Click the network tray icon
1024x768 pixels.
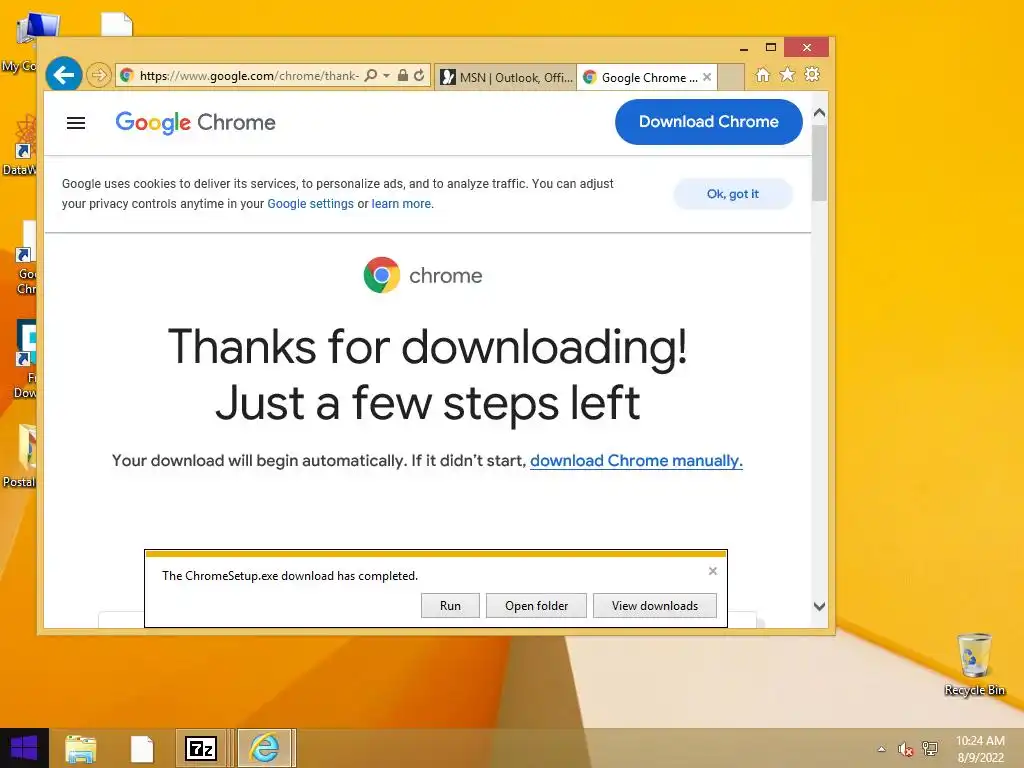click(x=930, y=749)
